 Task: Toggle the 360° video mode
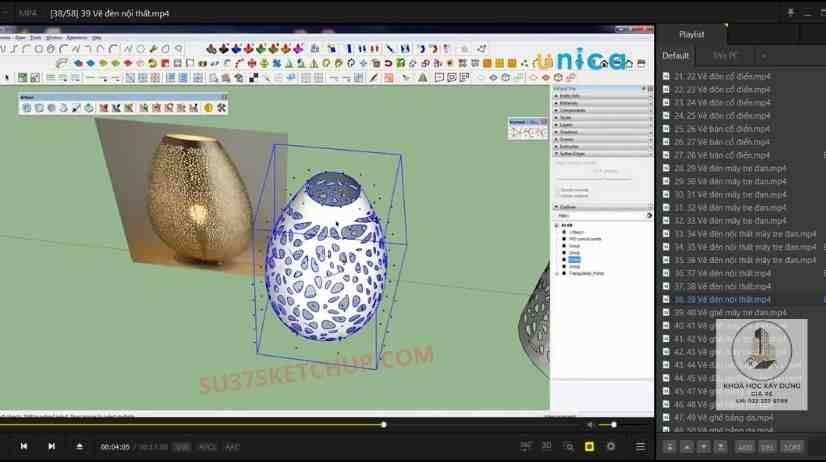(x=526, y=446)
